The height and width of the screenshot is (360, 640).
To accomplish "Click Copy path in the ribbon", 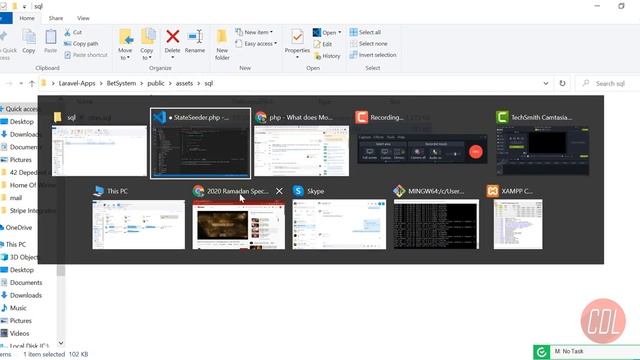I will click(x=81, y=44).
